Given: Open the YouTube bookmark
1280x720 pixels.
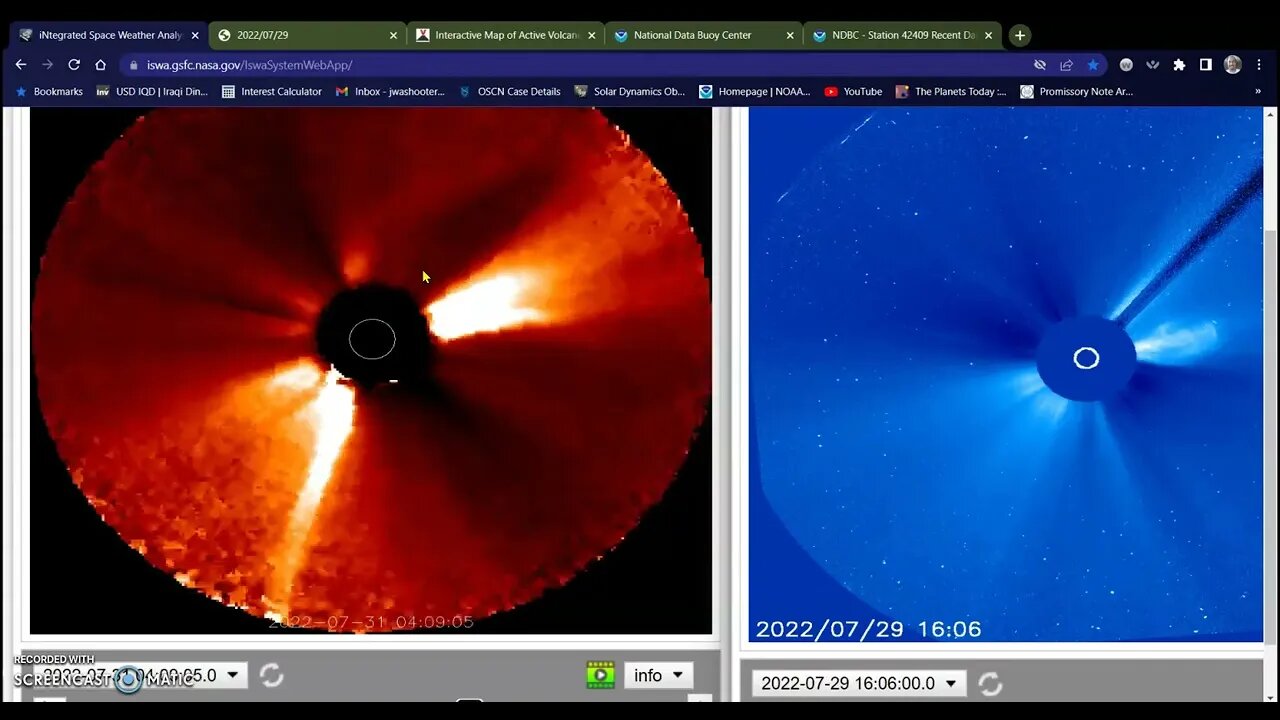Looking at the screenshot, I should [x=853, y=91].
